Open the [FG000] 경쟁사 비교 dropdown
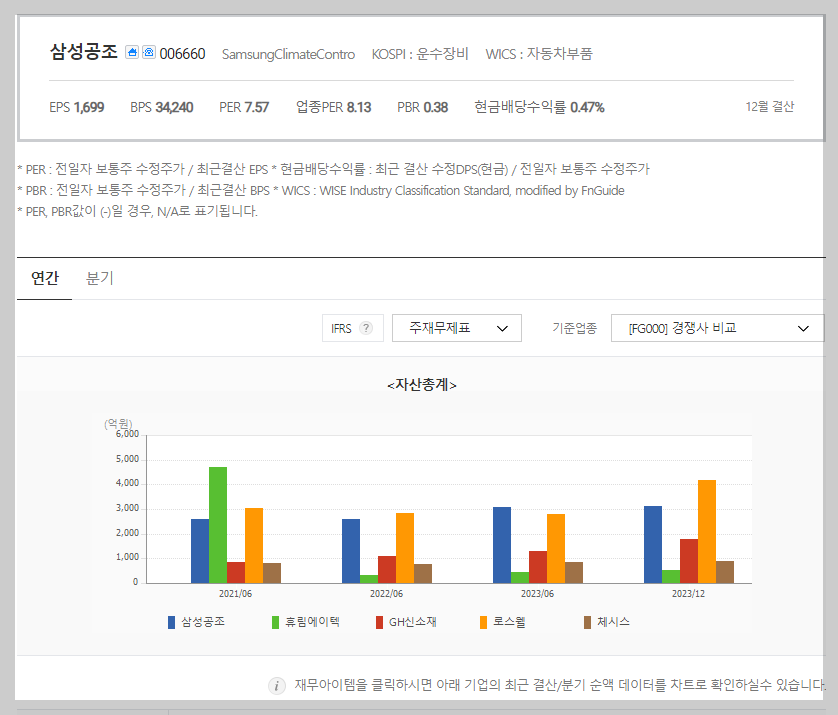Image resolution: width=838 pixels, height=715 pixels. tap(718, 328)
